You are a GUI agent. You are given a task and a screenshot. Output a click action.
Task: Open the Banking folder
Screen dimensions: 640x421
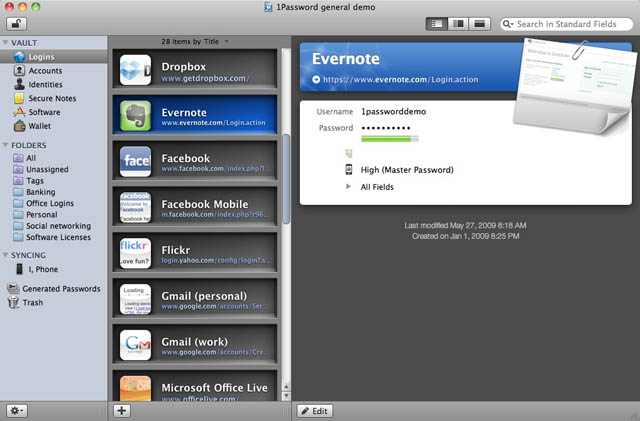tap(53, 192)
